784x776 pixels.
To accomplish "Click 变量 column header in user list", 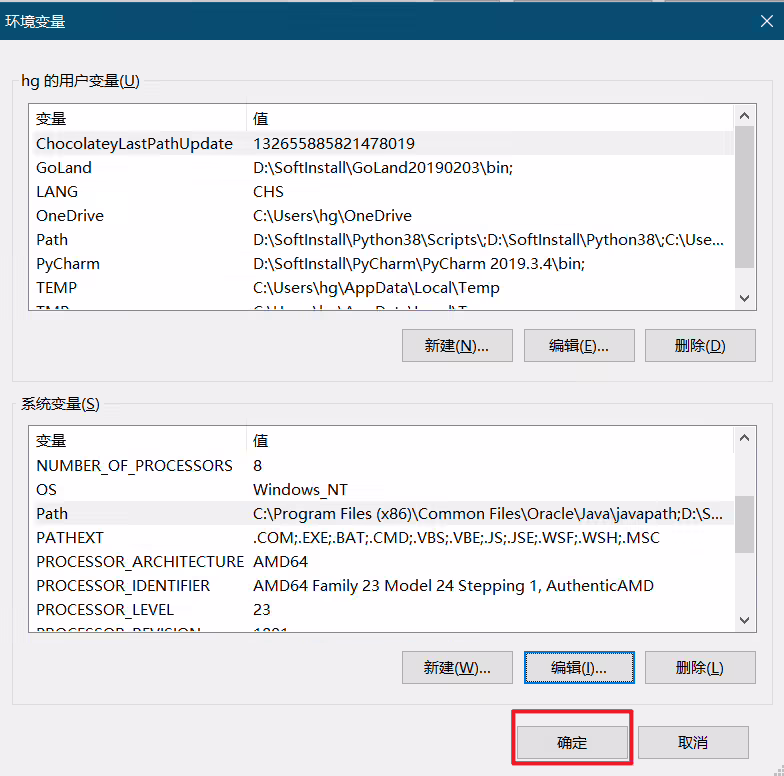I will 138,118.
